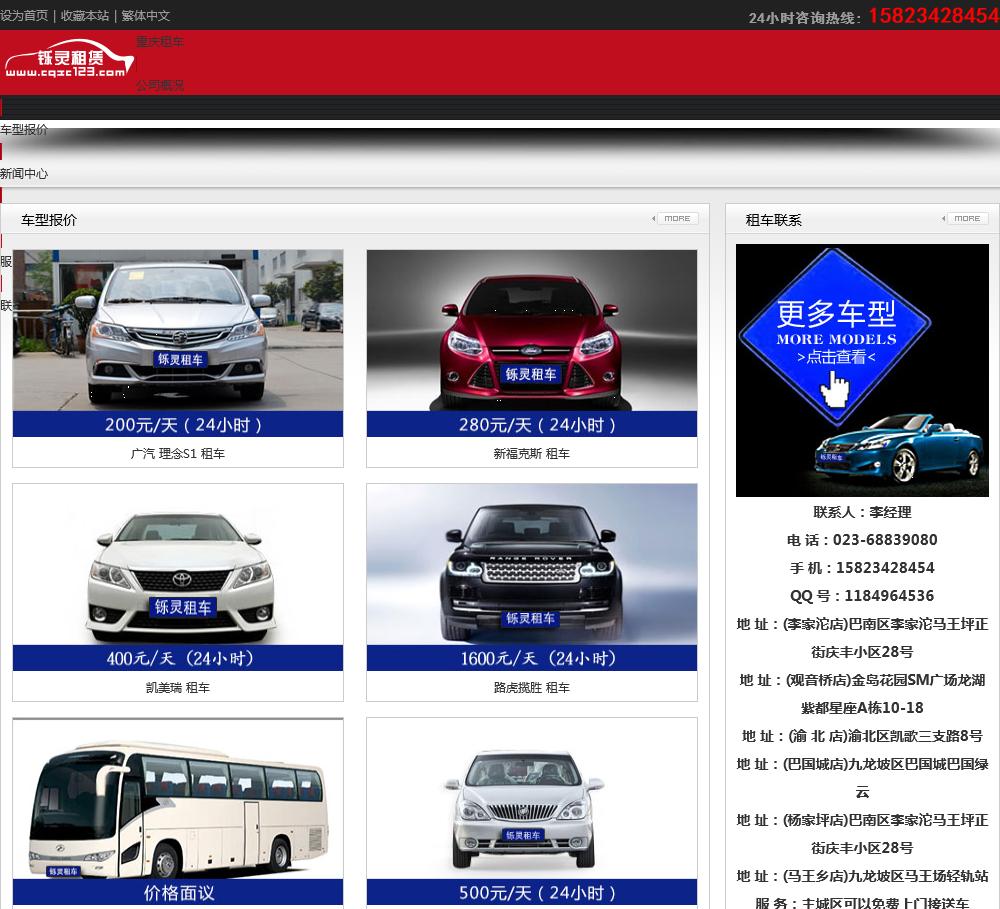Click the 280元/天 price banner
This screenshot has width=1000, height=909.
(532, 424)
